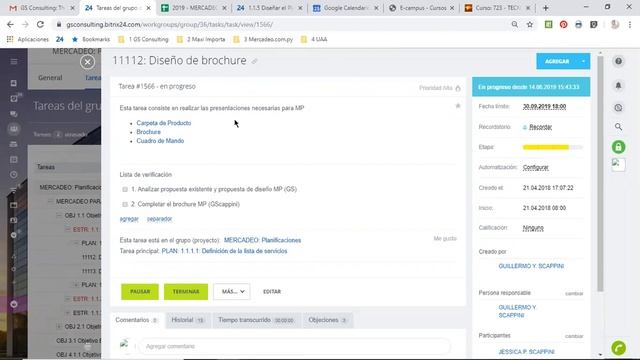
Task: Open the MÁS... dropdown
Action: (x=231, y=291)
